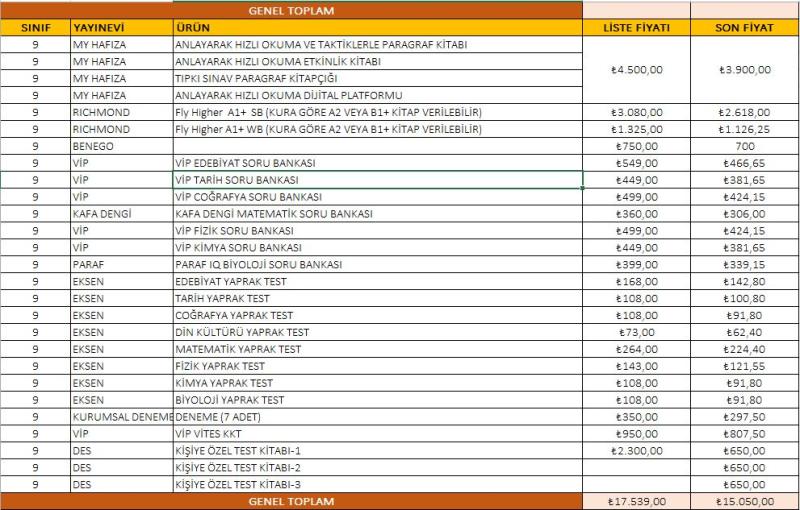Click the ₺1.325,00 list price cell
800x510 pixels.
point(636,129)
